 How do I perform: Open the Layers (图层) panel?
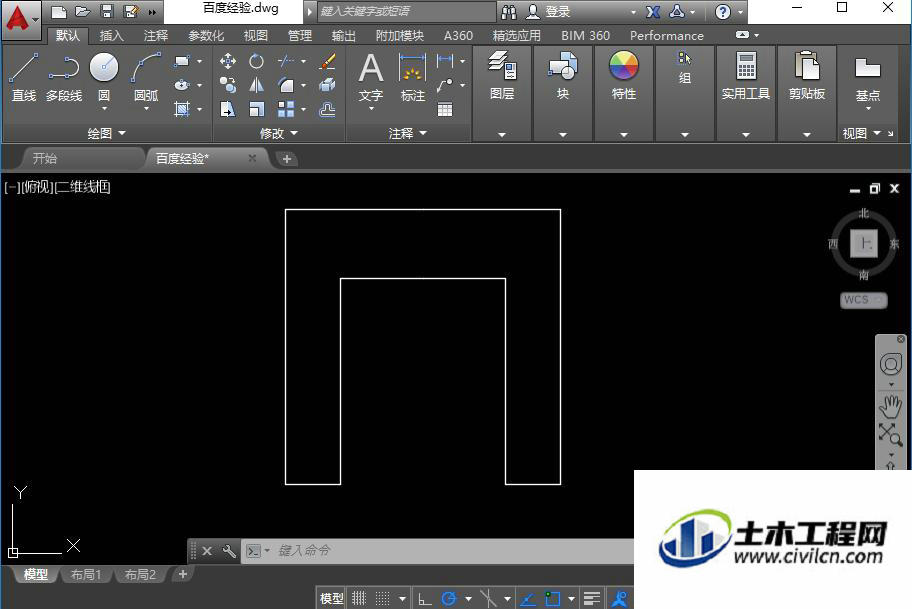coord(502,76)
